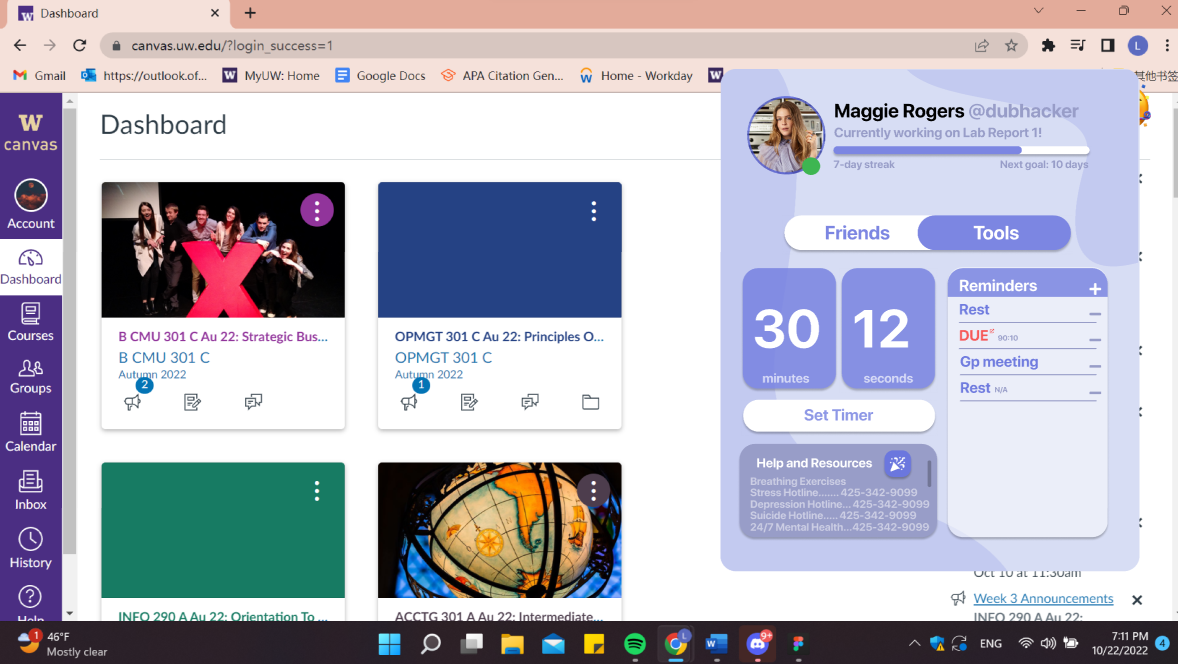Open Week 3 Announcements link

[x=1043, y=599]
